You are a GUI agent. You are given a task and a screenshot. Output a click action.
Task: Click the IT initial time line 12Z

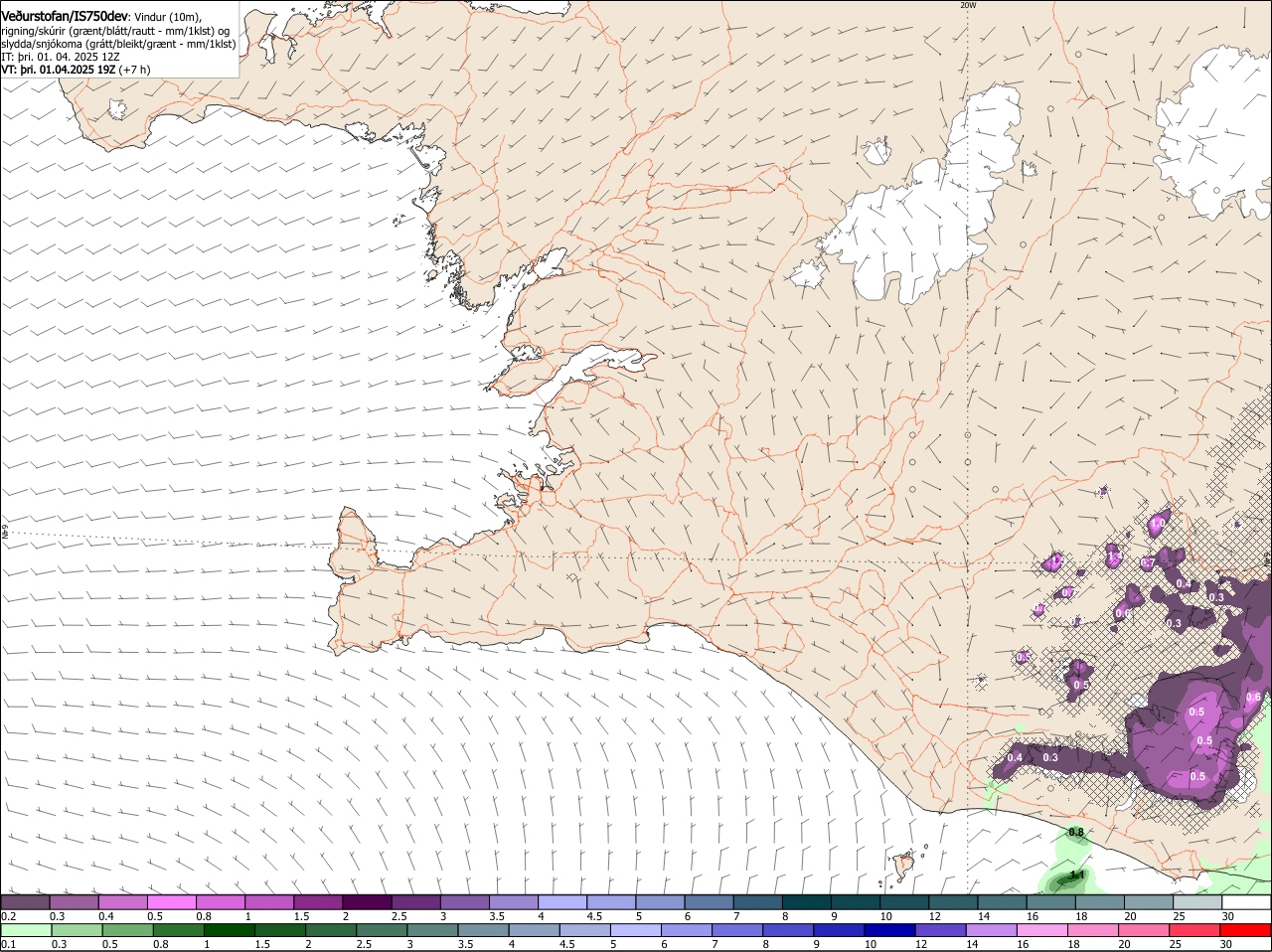click(x=60, y=57)
